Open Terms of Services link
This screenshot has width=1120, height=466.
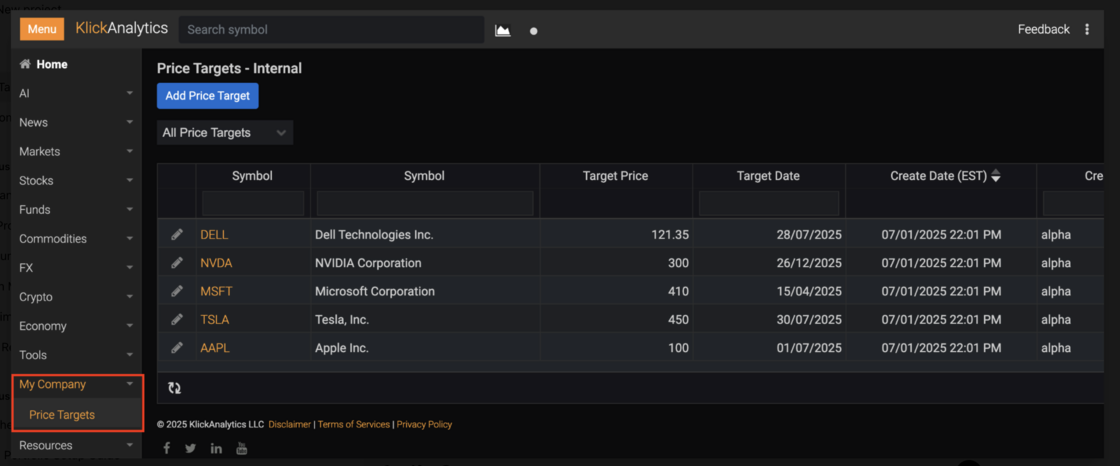(x=354, y=425)
